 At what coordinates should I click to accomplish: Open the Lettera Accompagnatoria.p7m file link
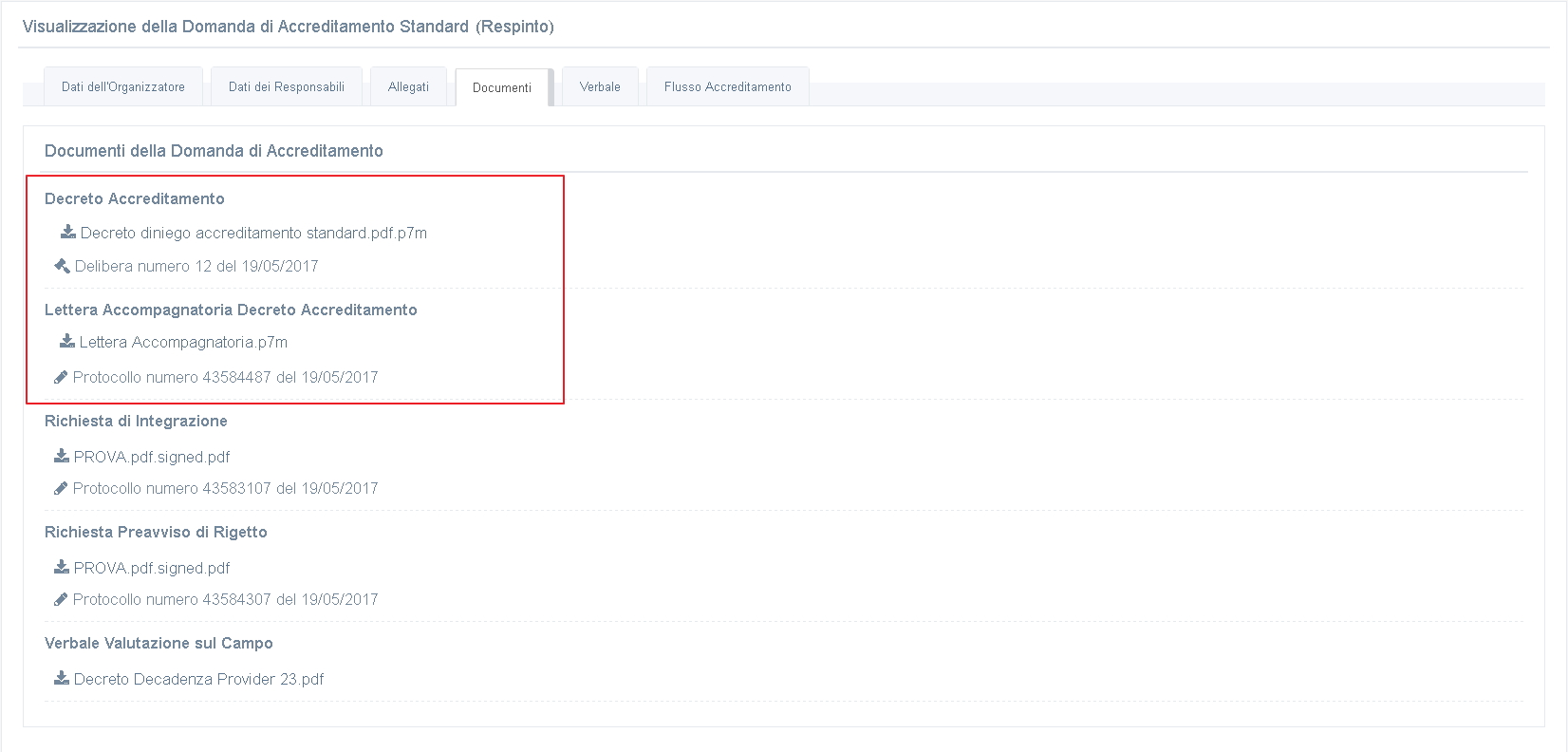[x=183, y=342]
